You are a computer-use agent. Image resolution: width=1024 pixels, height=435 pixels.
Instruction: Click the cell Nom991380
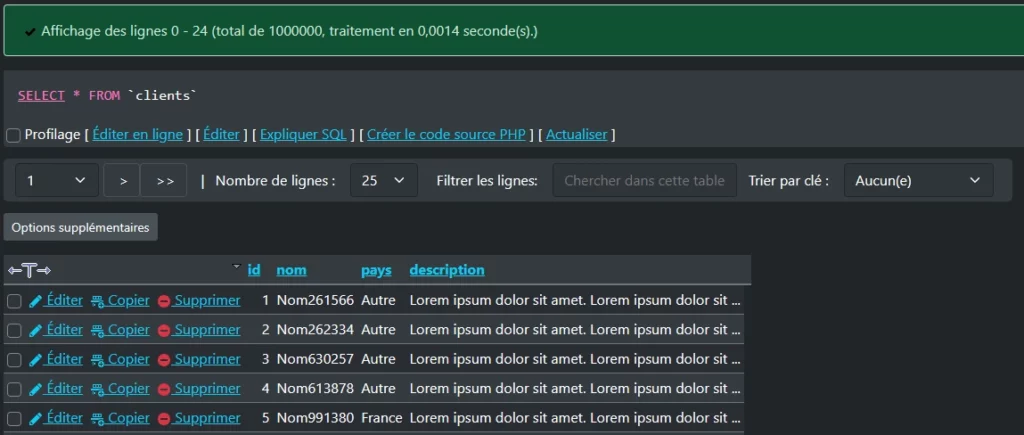[315, 418]
